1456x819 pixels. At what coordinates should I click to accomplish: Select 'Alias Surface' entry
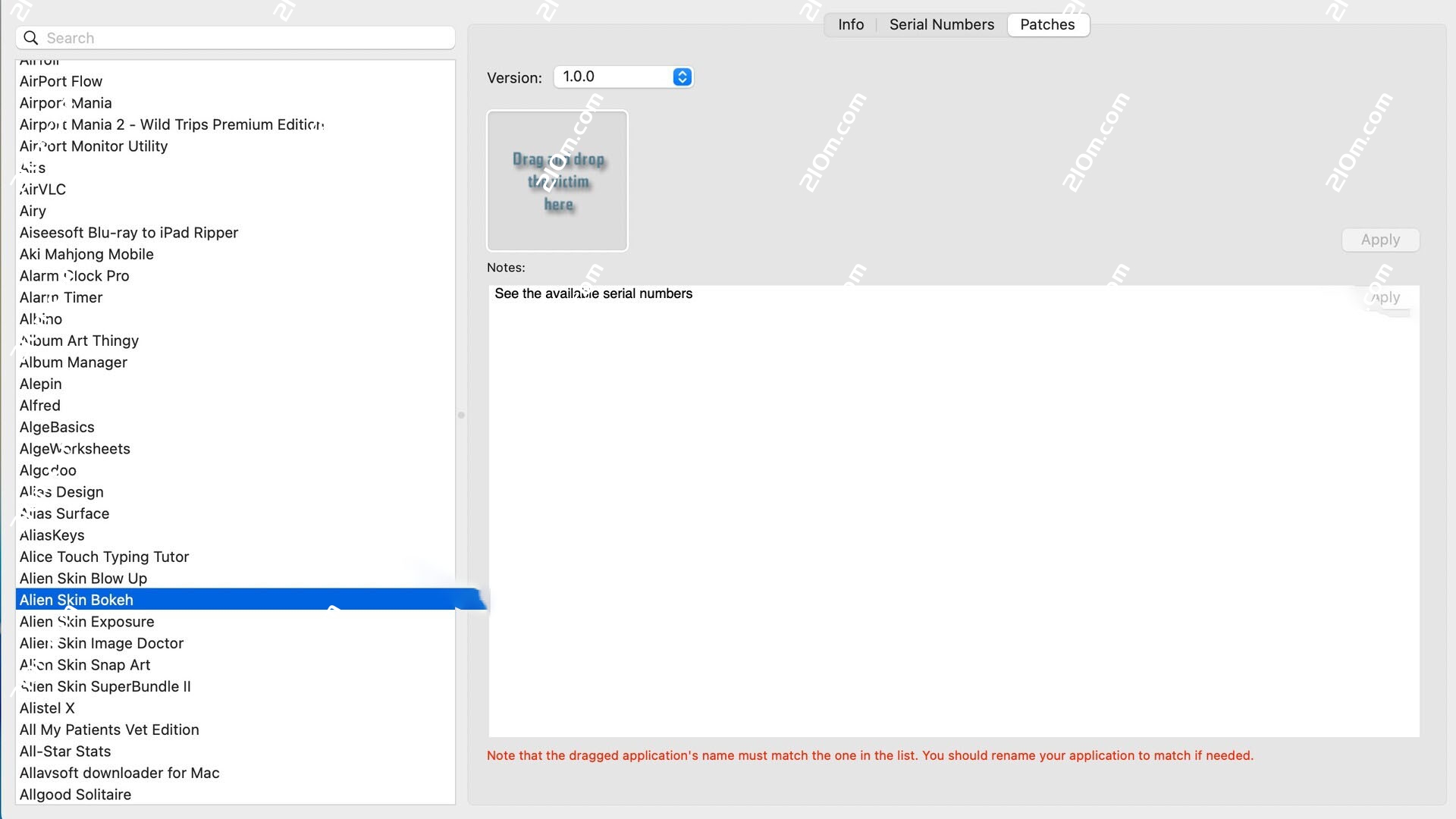pos(235,513)
